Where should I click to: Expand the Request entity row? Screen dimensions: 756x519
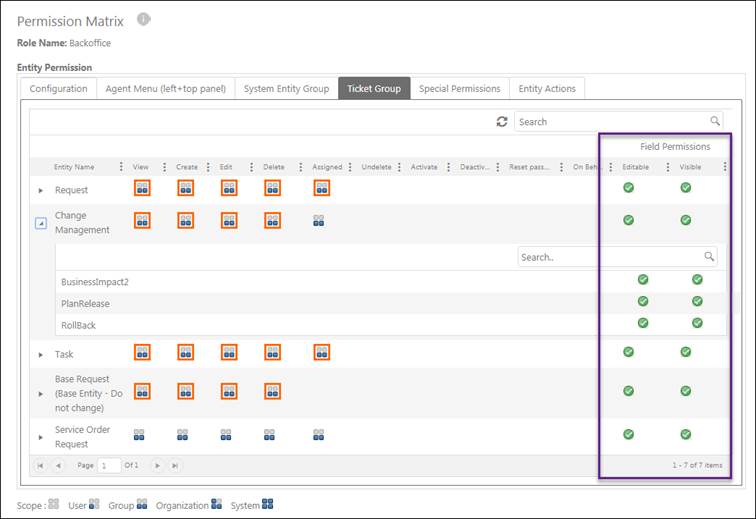(41, 190)
